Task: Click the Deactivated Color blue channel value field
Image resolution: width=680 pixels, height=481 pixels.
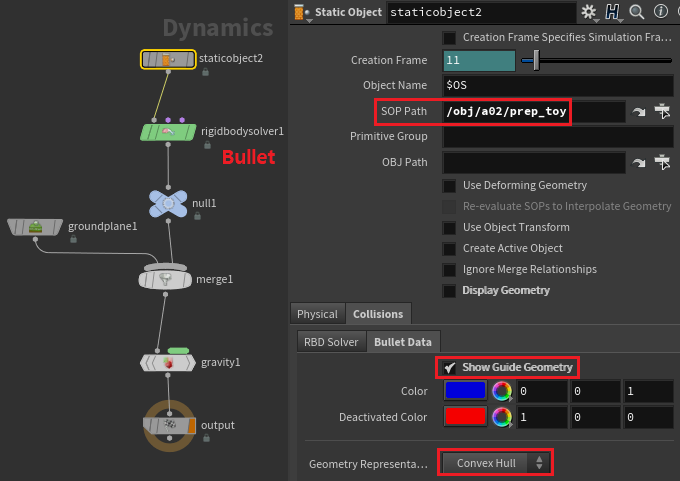Action: (648, 417)
